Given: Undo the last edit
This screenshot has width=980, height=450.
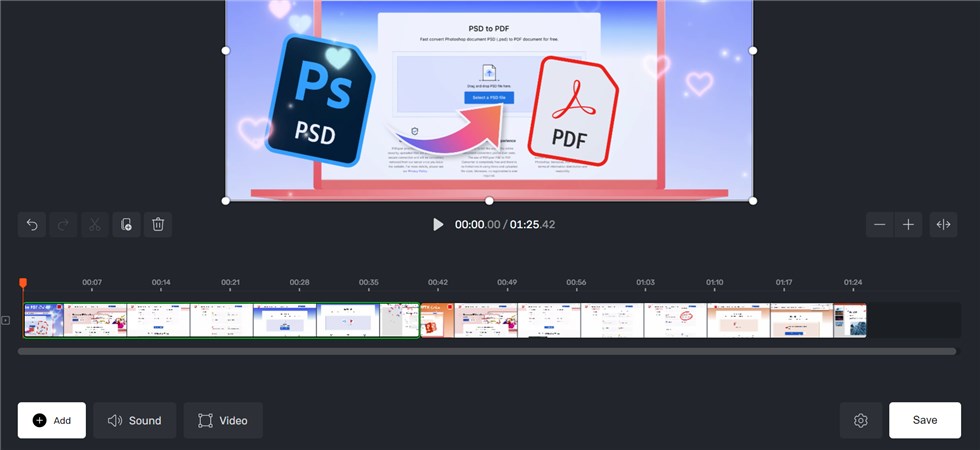Looking at the screenshot, I should [32, 225].
